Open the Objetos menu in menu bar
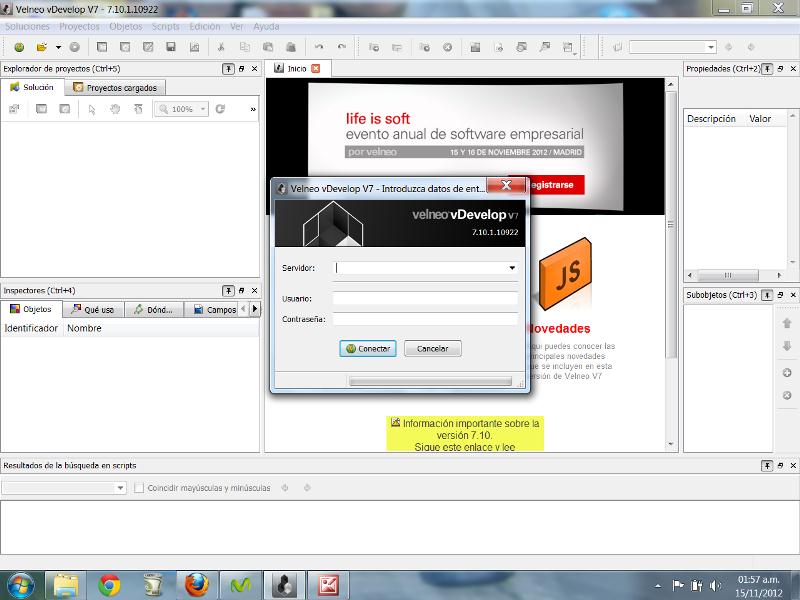Viewport: 800px width, 600px height. tap(126, 27)
